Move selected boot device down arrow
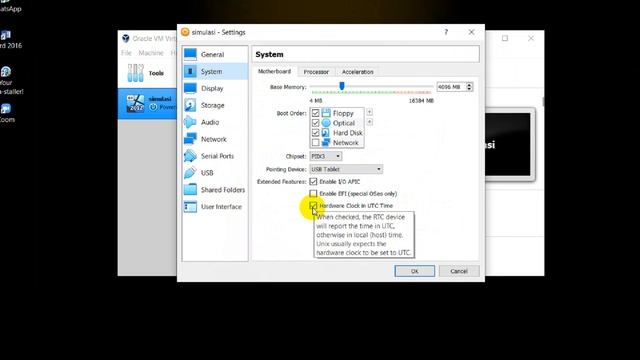The width and height of the screenshot is (640, 360). (x=369, y=122)
